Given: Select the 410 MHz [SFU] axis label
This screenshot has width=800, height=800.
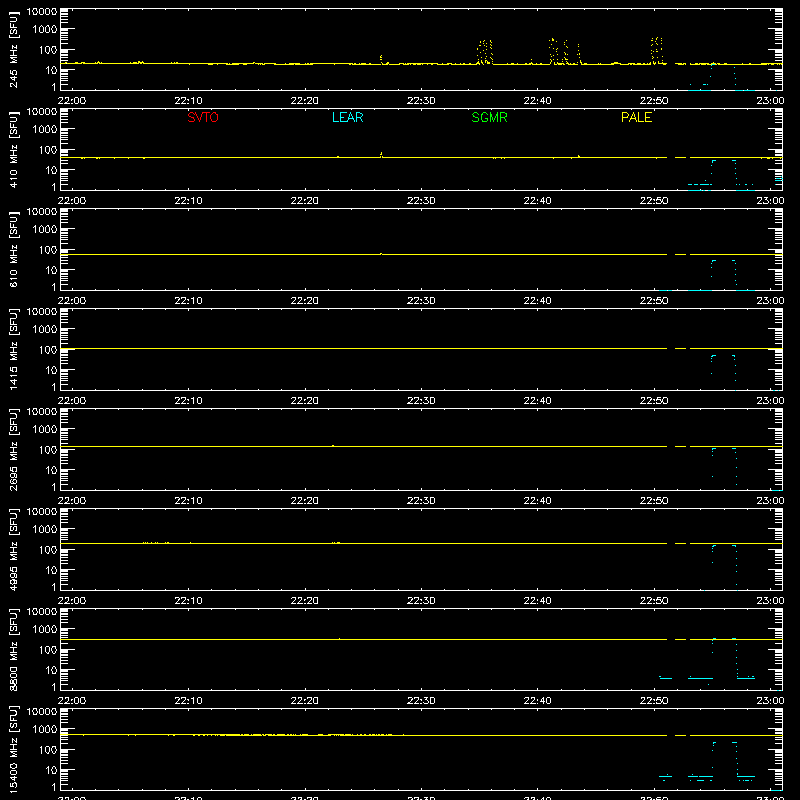Looking at the screenshot, I should pos(14,149).
